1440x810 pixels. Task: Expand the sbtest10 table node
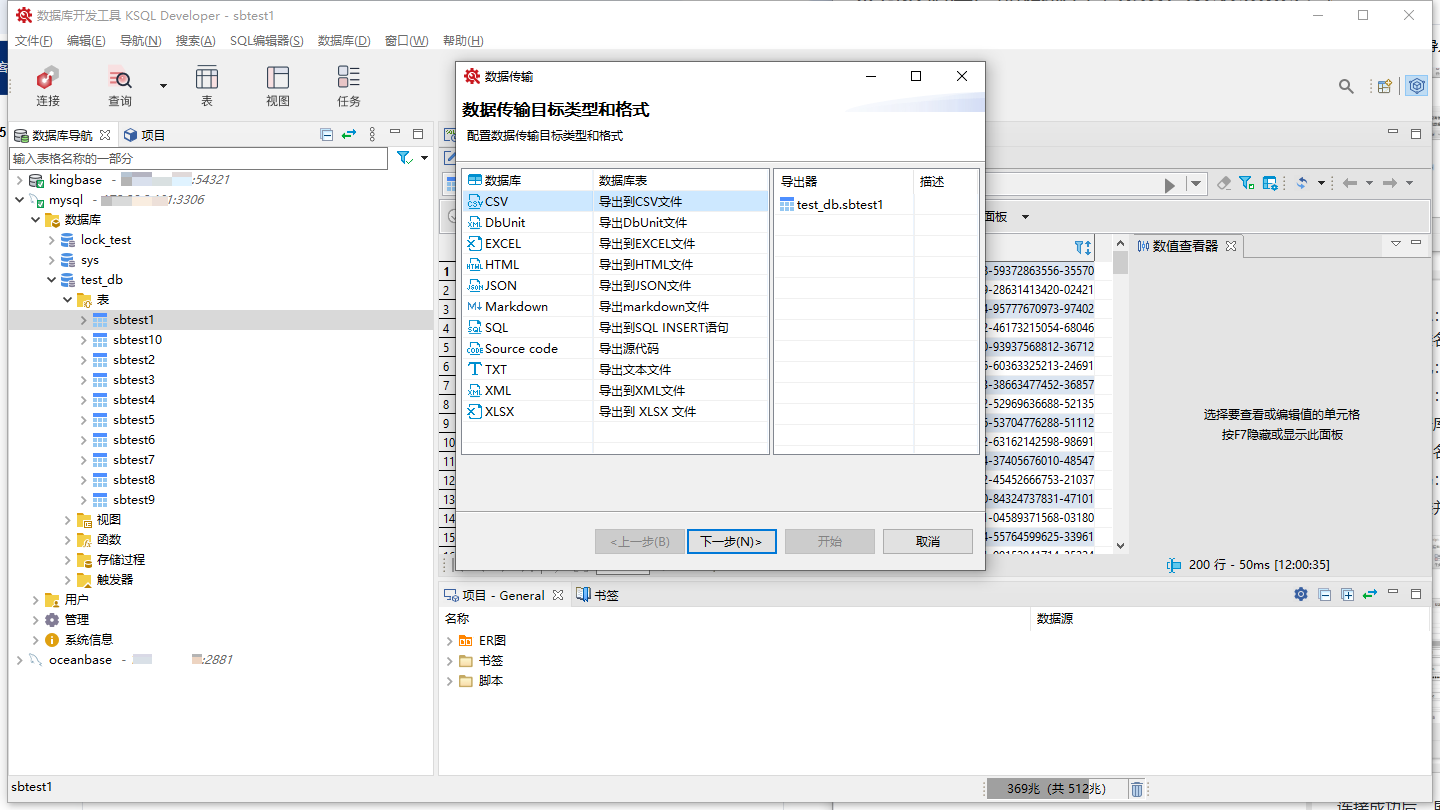pos(84,340)
